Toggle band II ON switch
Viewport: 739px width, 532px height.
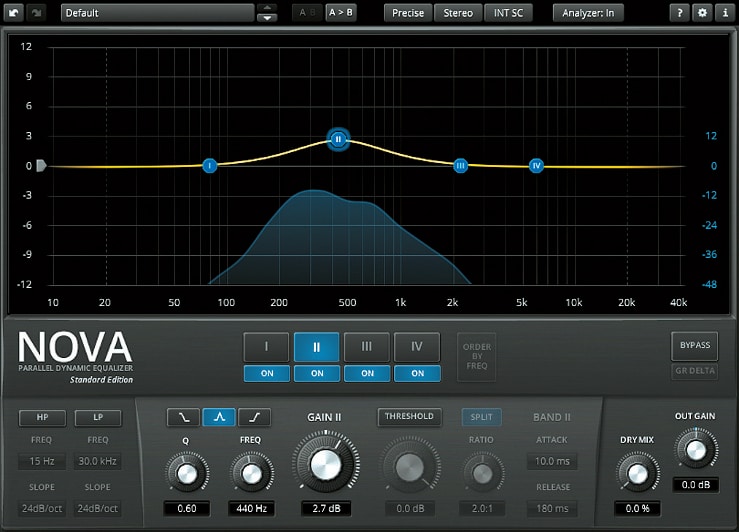317,373
